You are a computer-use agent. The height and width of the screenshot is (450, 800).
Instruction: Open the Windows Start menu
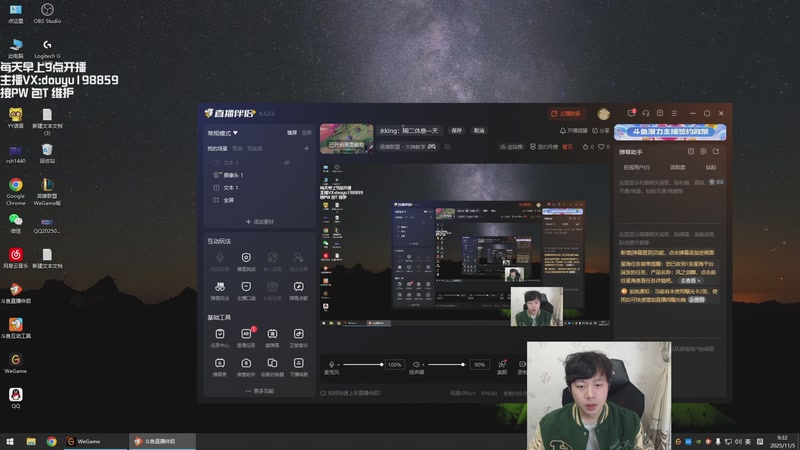pos(10,441)
